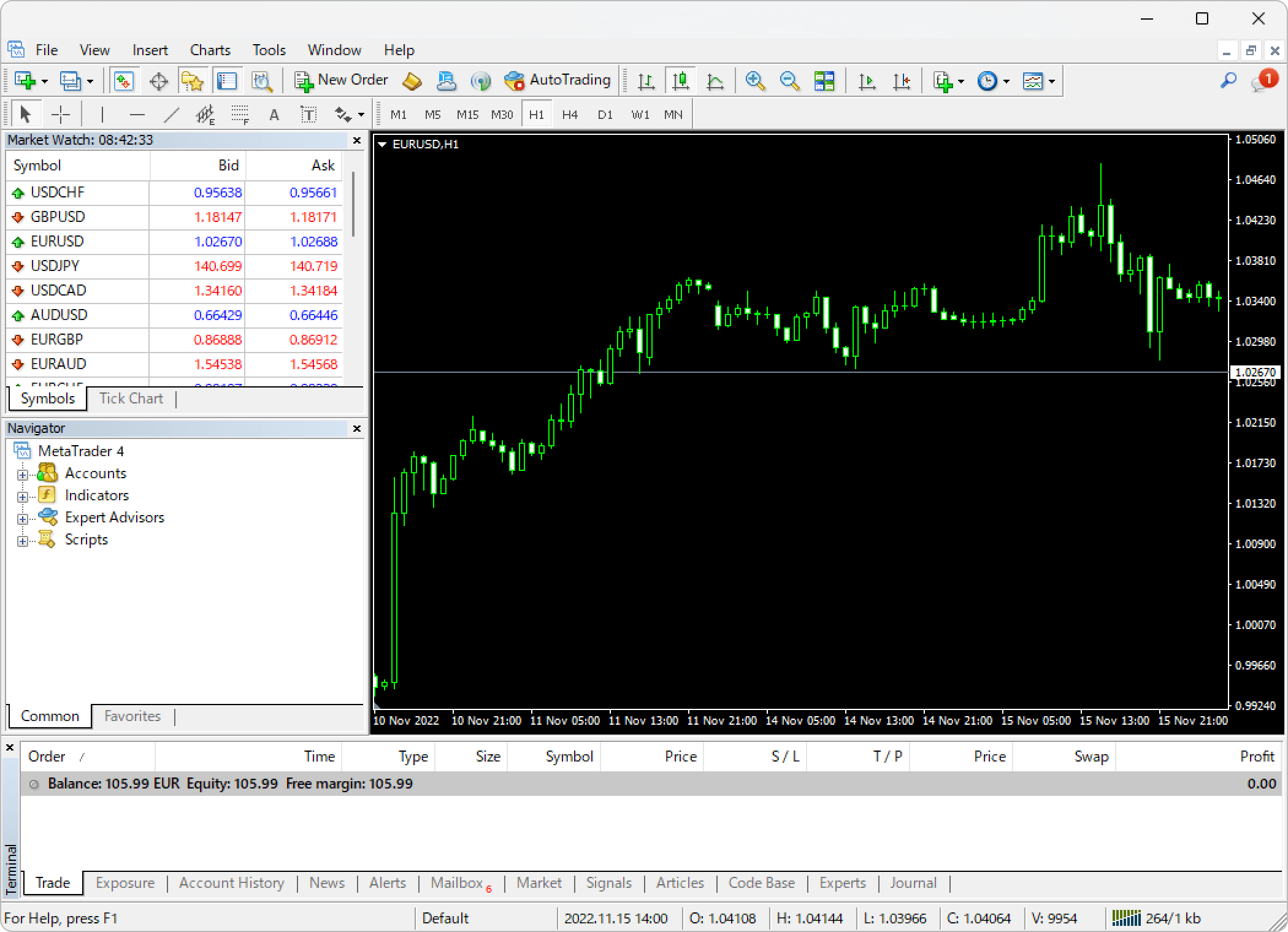The width and height of the screenshot is (1288, 932).
Task: Expand the Indicators tree node
Action: point(23,497)
